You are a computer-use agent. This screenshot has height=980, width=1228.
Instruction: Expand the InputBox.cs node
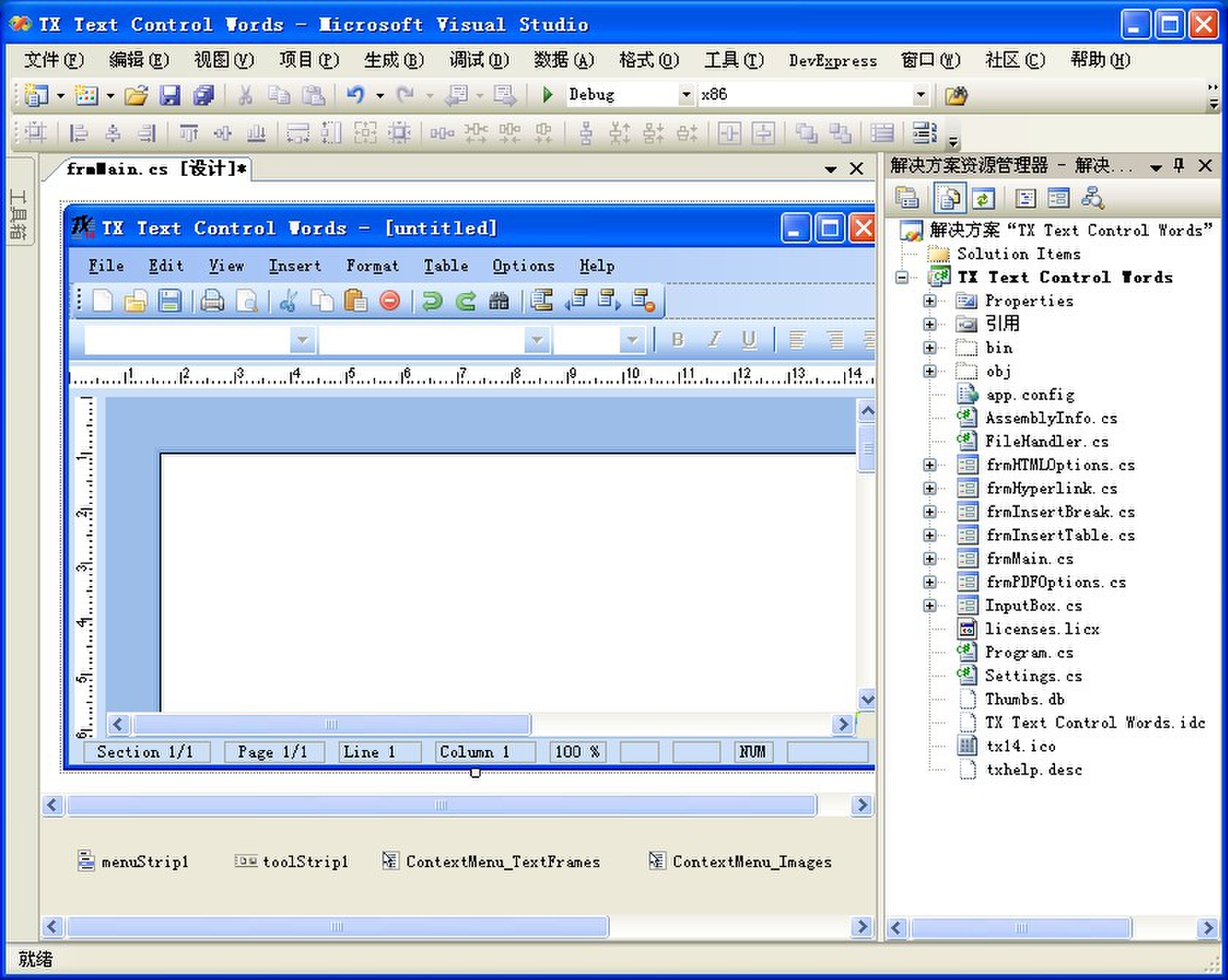point(930,606)
